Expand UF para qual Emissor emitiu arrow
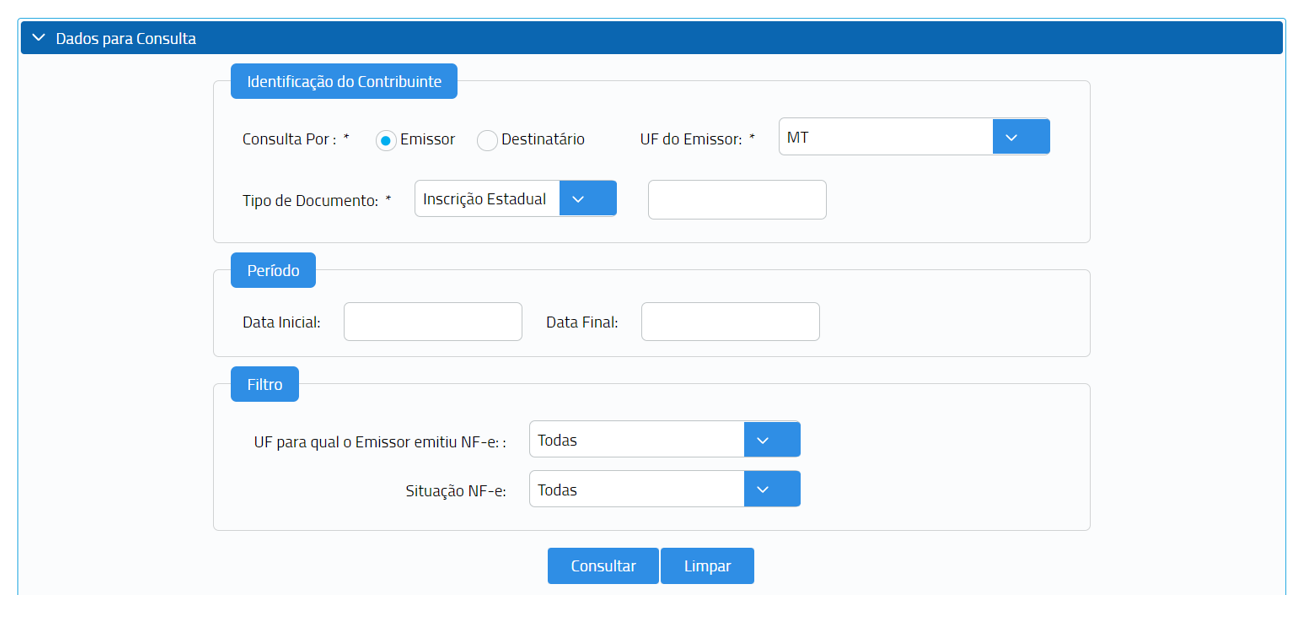Viewport: 1305px width, 632px height. pos(771,440)
